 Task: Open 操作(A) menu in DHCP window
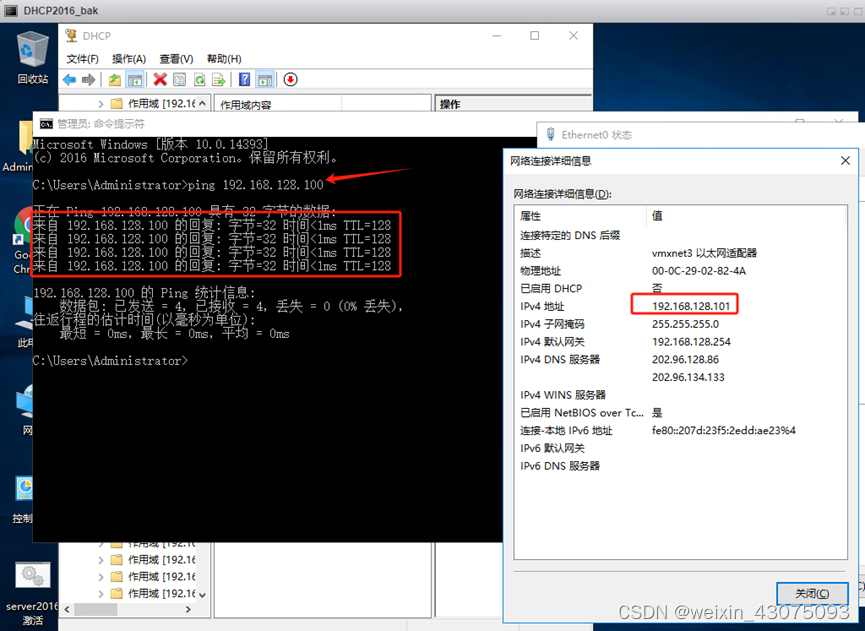(x=129, y=59)
